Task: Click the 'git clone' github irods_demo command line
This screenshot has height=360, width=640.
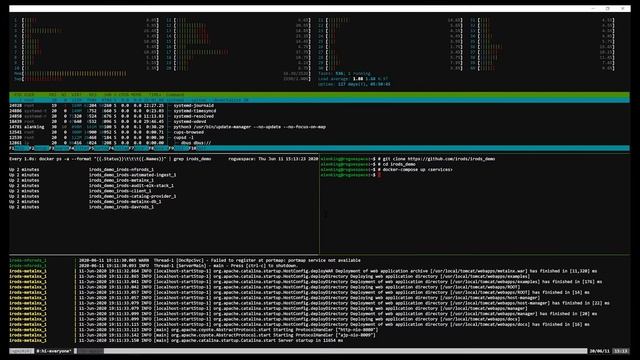Action: click(x=408, y=159)
